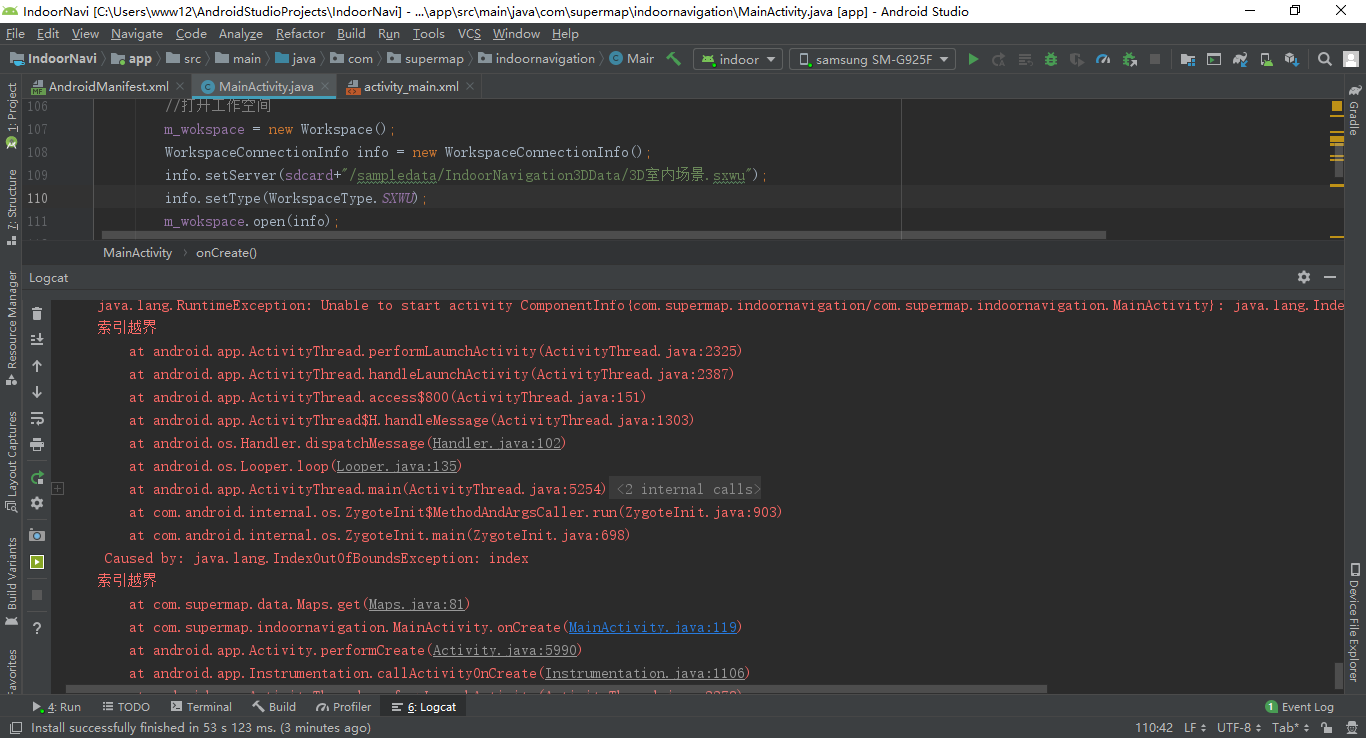Open the Terminal tool window
Image resolution: width=1366 pixels, height=738 pixels.
(200, 706)
